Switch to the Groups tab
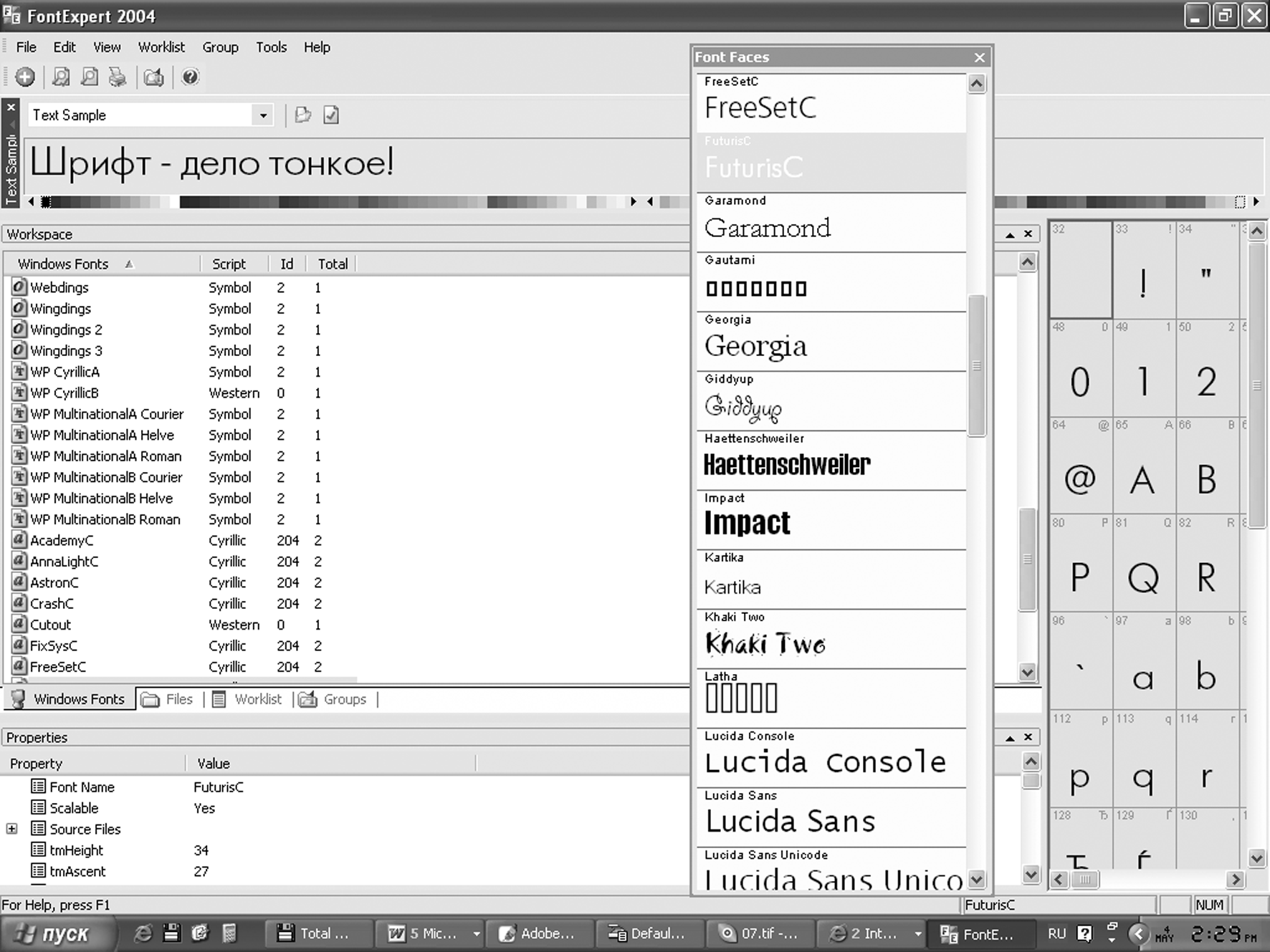Screen dimensions: 1270x952 [x=333, y=699]
